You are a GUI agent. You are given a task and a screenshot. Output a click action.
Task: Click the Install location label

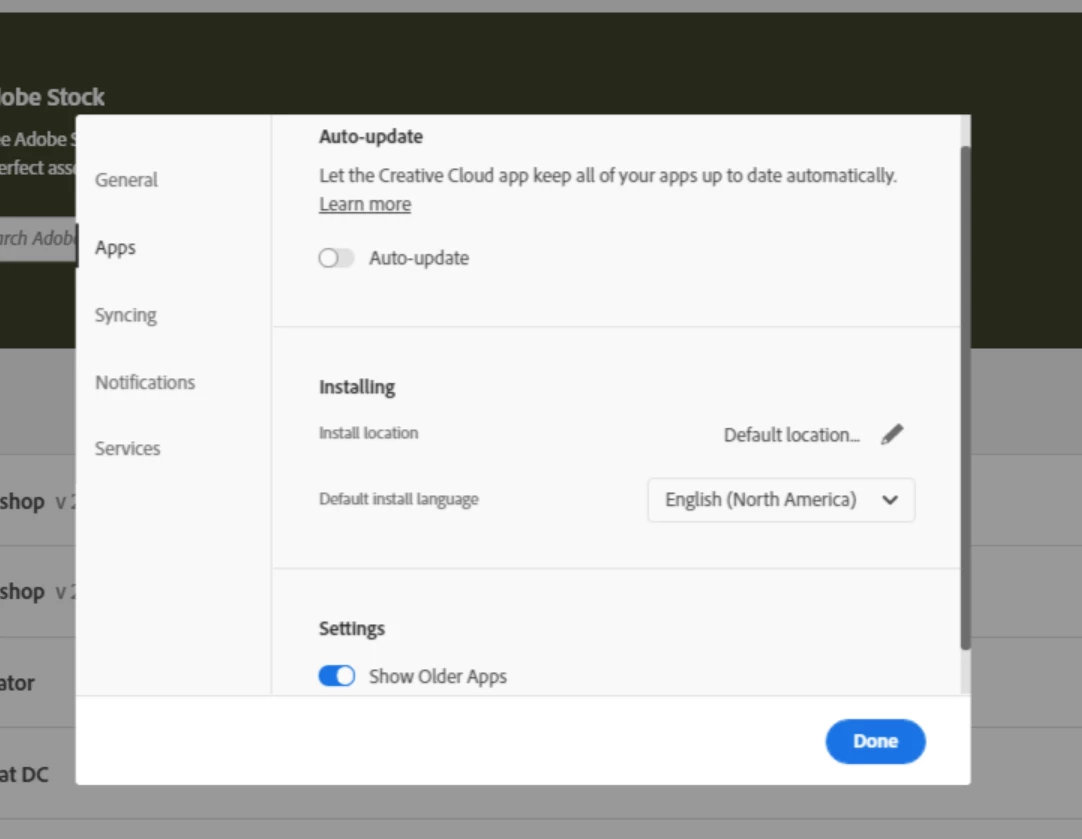tap(368, 433)
